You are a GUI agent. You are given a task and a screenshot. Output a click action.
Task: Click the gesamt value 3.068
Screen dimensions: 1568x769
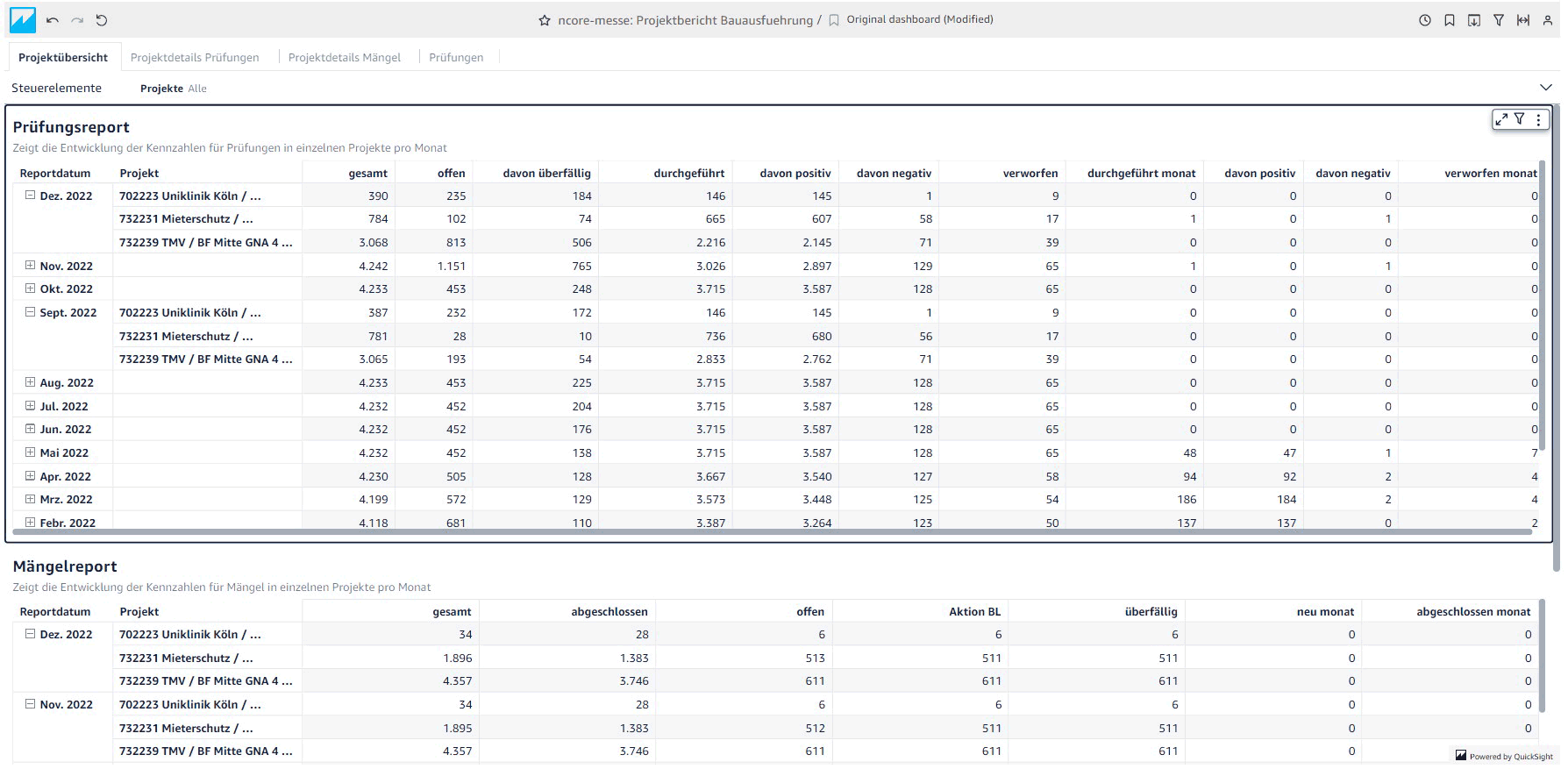[x=374, y=242]
